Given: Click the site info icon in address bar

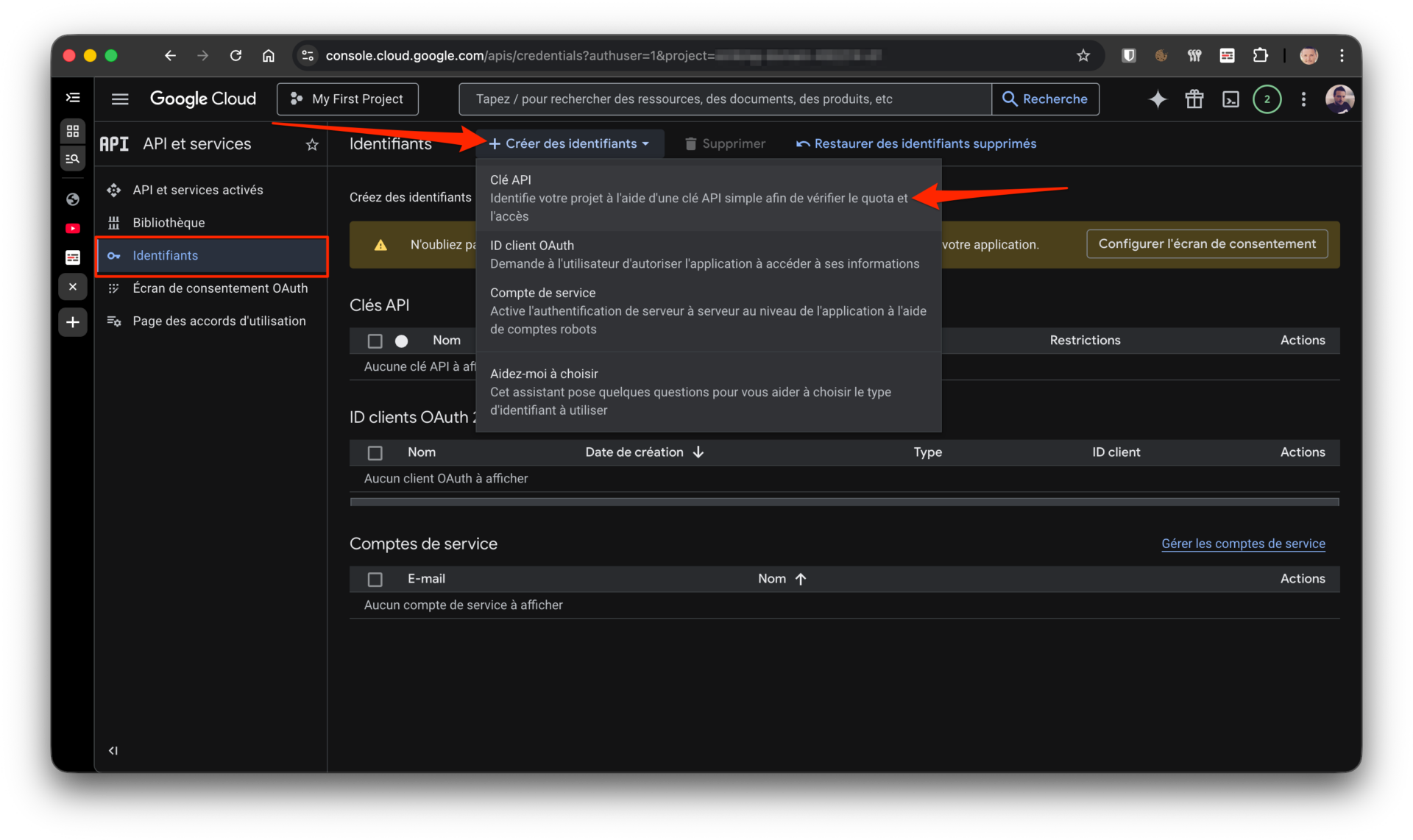Looking at the screenshot, I should (x=308, y=55).
